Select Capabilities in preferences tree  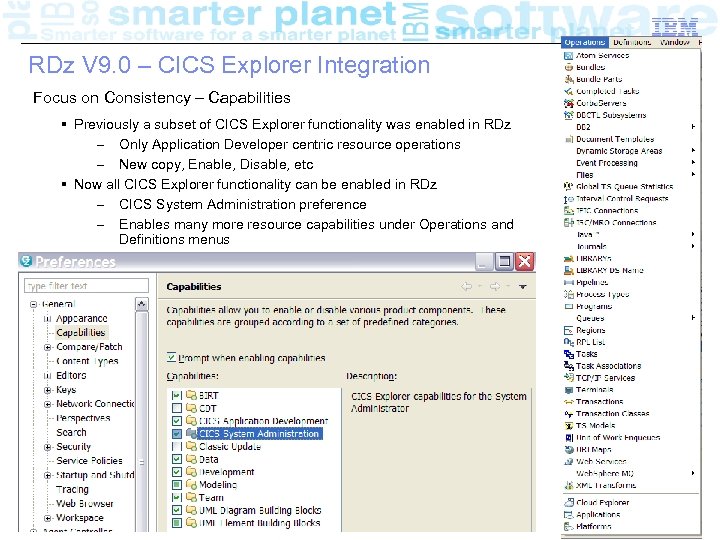tap(81, 332)
